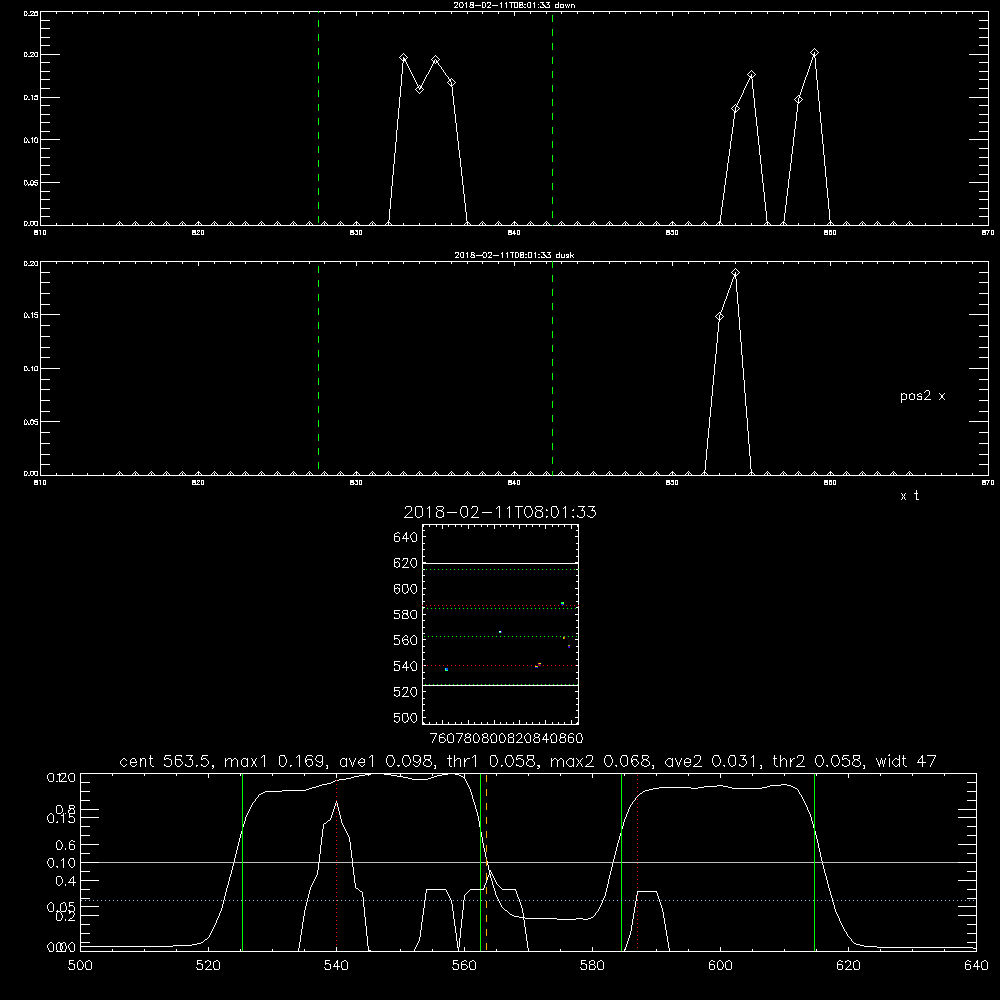Click the '620' label on the small plot's y-axis

[405, 563]
